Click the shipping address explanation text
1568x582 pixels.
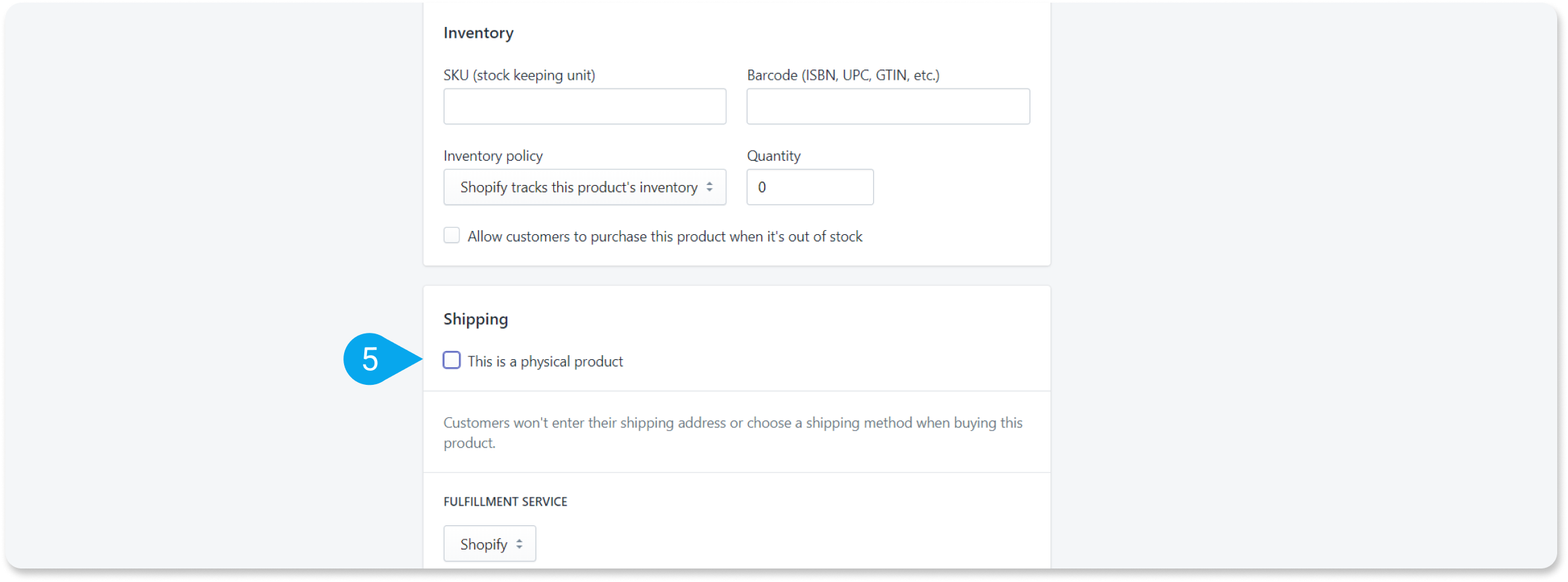coord(733,432)
